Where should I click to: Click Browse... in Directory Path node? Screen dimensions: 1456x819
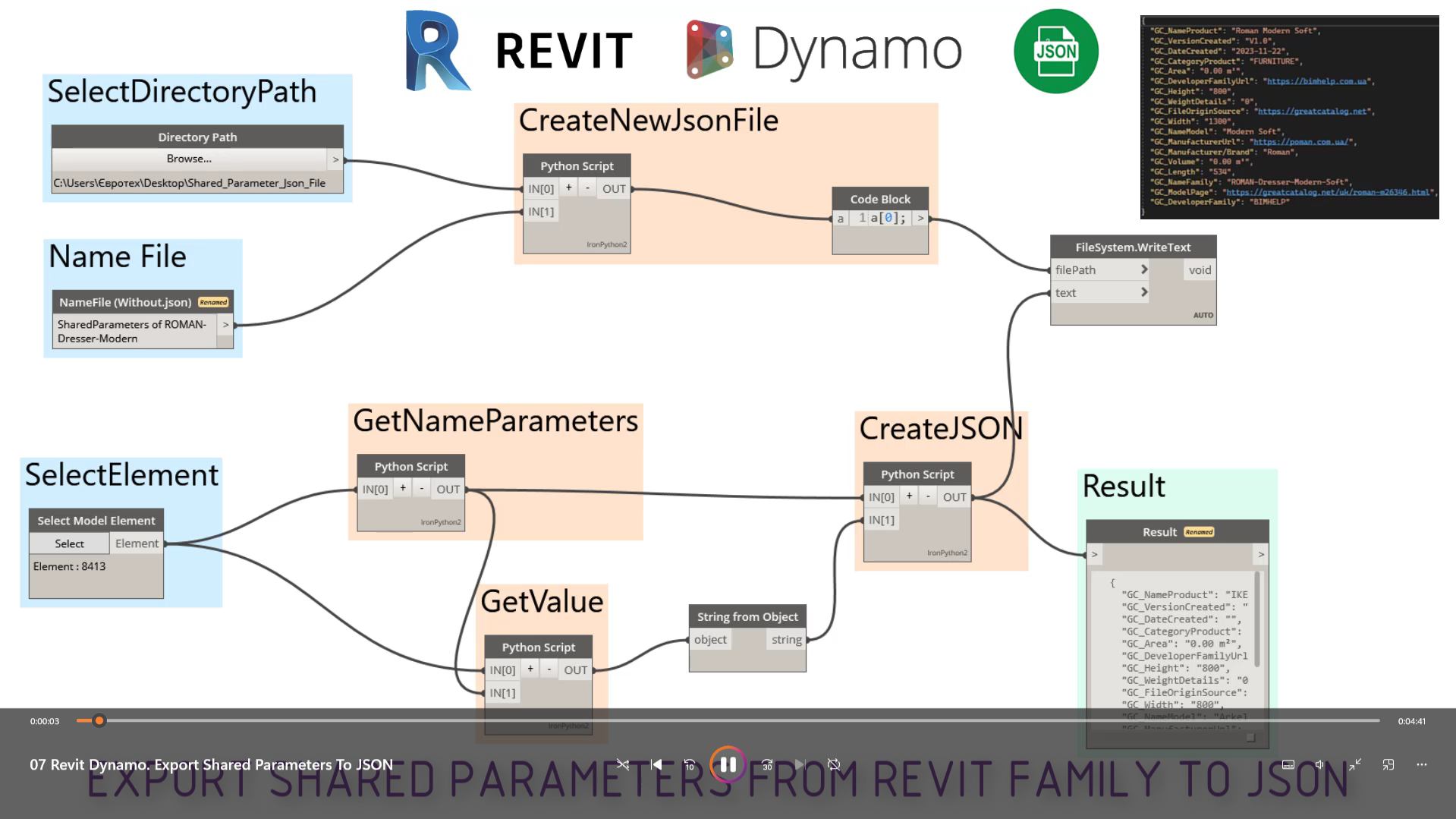coord(189,159)
